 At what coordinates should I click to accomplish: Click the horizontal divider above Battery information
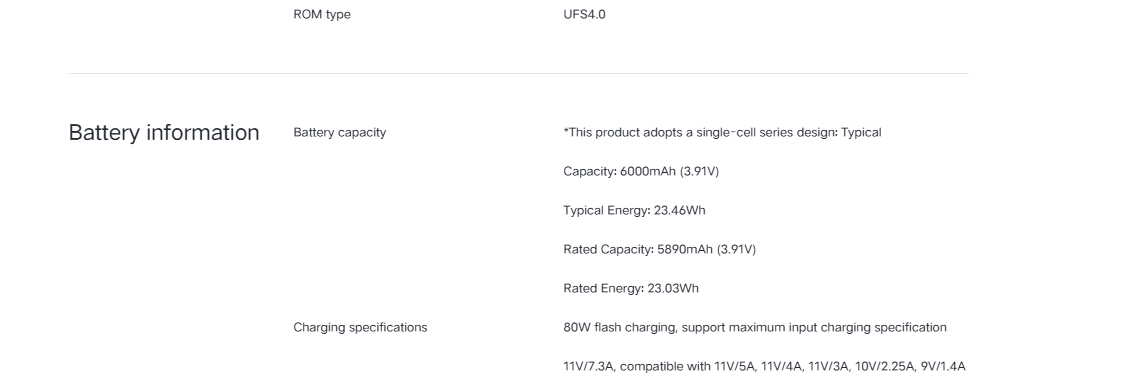[519, 74]
